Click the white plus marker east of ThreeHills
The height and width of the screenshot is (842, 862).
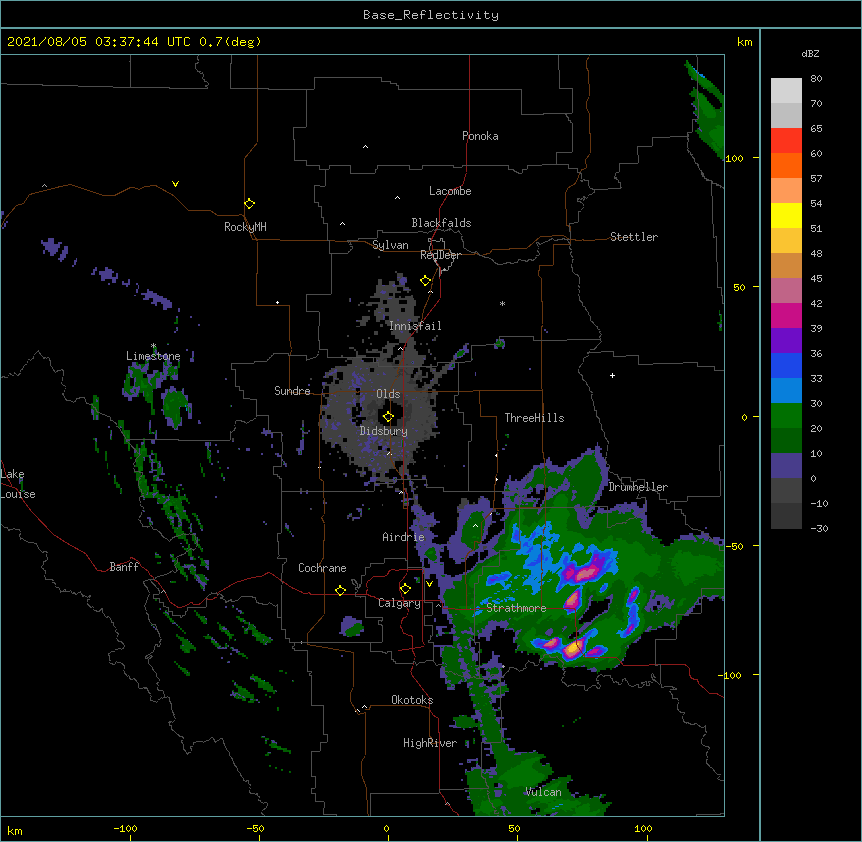pyautogui.click(x=612, y=375)
